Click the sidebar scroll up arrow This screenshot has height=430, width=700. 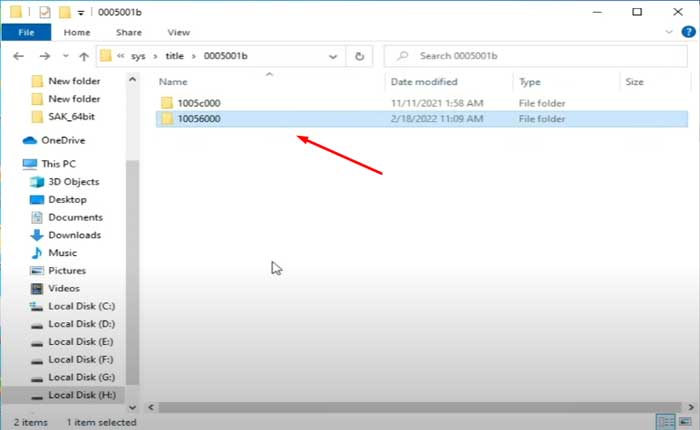pyautogui.click(x=133, y=79)
